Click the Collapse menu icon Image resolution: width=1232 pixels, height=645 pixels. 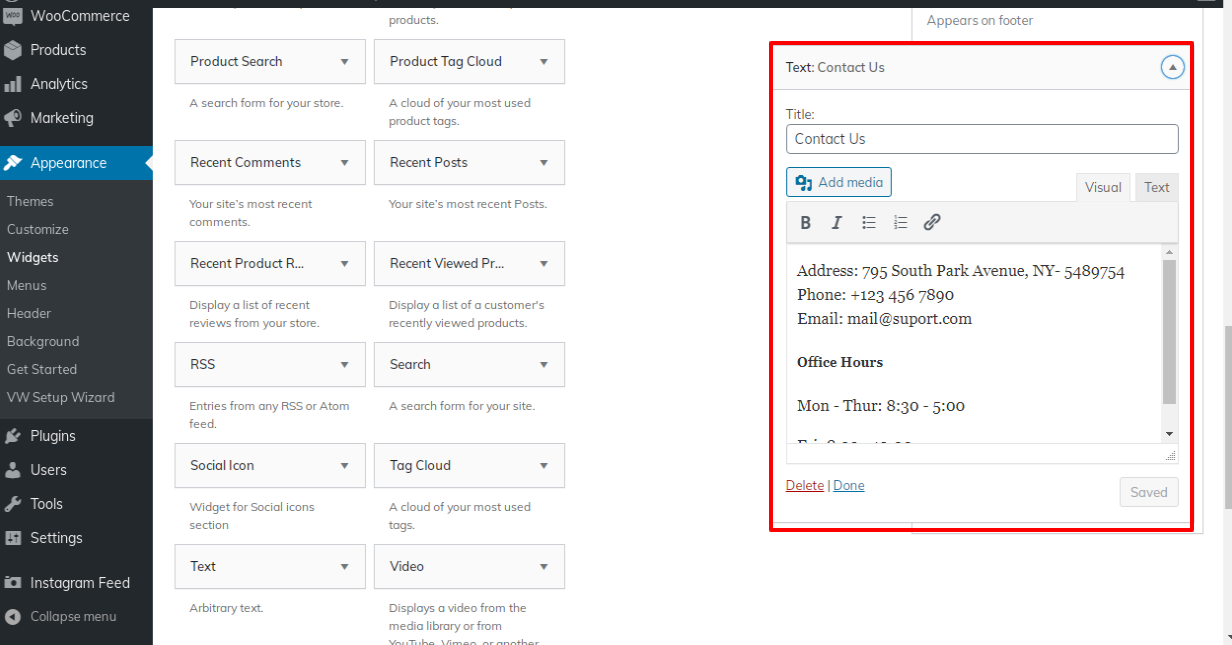(x=13, y=617)
